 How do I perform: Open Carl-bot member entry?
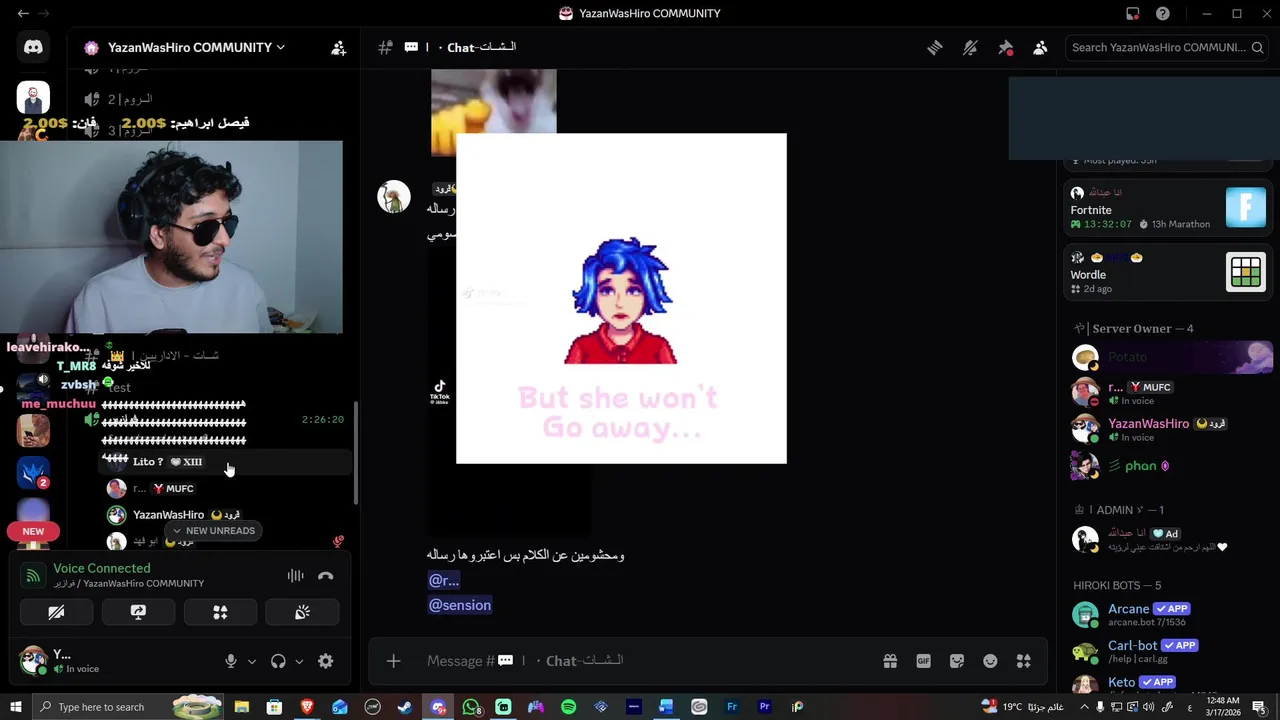point(1172,651)
